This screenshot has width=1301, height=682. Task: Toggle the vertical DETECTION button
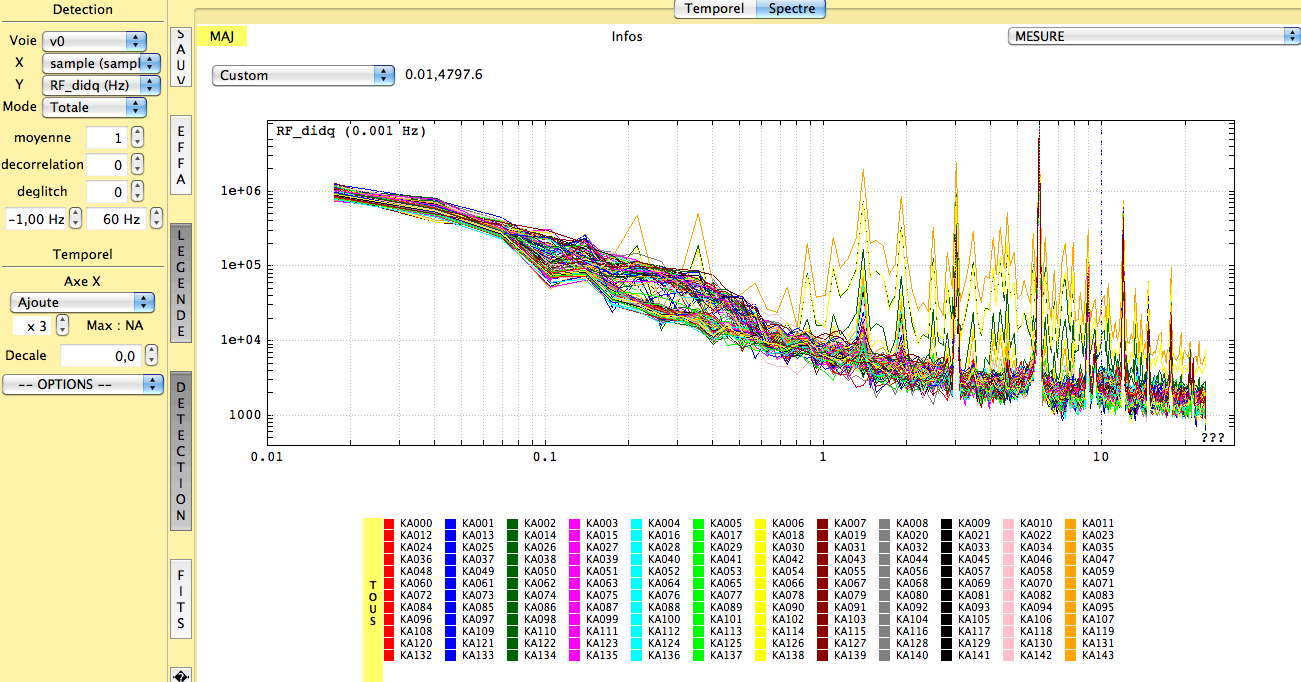pyautogui.click(x=181, y=450)
